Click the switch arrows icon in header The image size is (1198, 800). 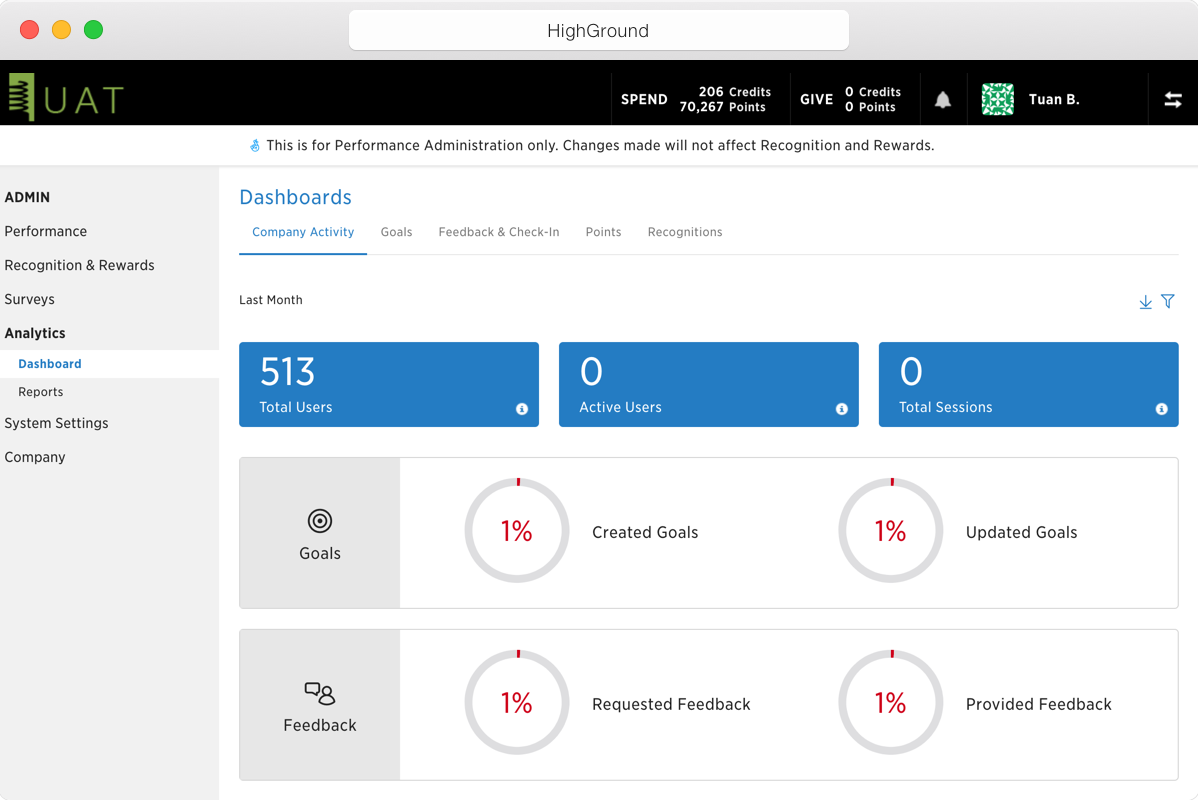(1173, 100)
